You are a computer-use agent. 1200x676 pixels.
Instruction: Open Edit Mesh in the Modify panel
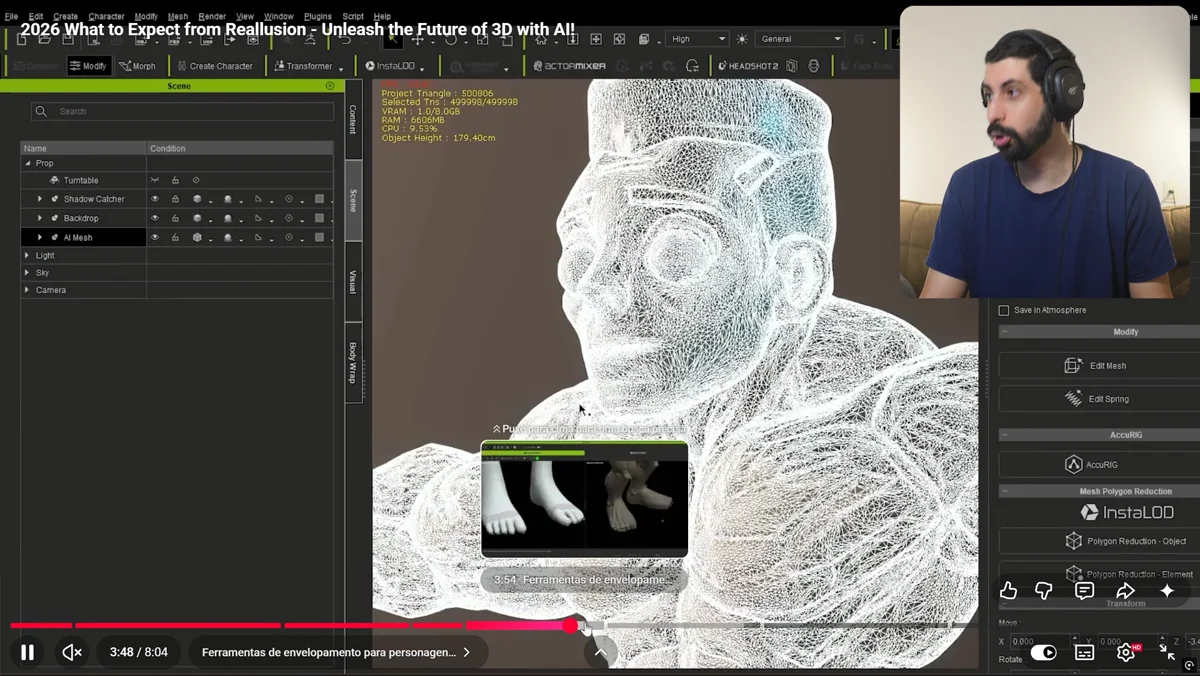pos(1096,365)
